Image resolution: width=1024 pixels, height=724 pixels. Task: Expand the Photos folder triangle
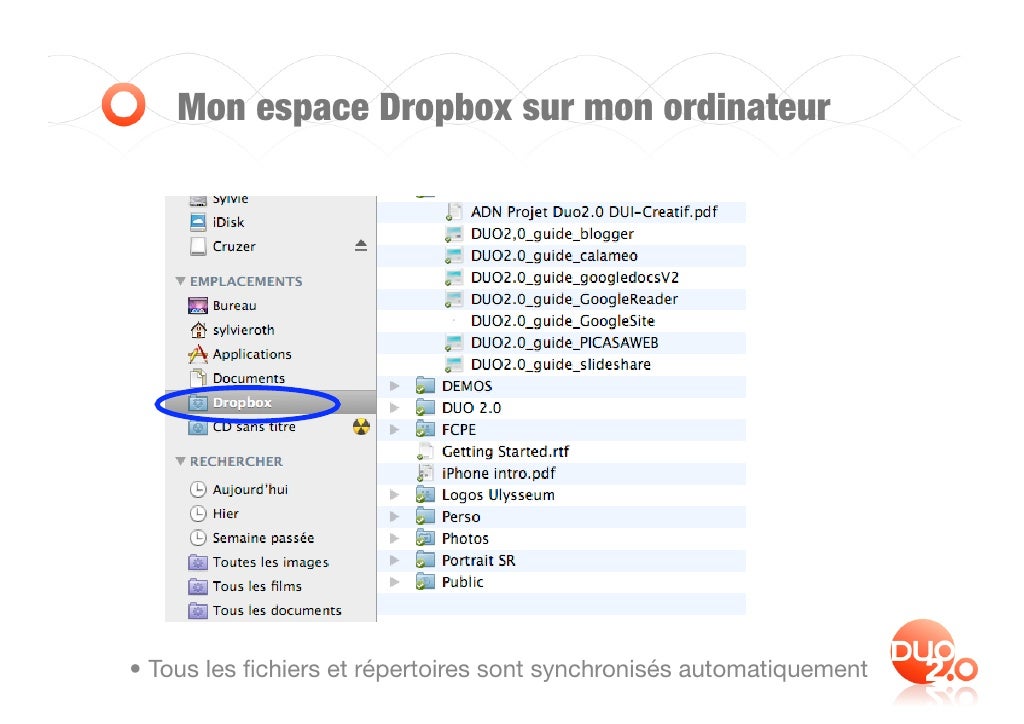click(x=394, y=539)
